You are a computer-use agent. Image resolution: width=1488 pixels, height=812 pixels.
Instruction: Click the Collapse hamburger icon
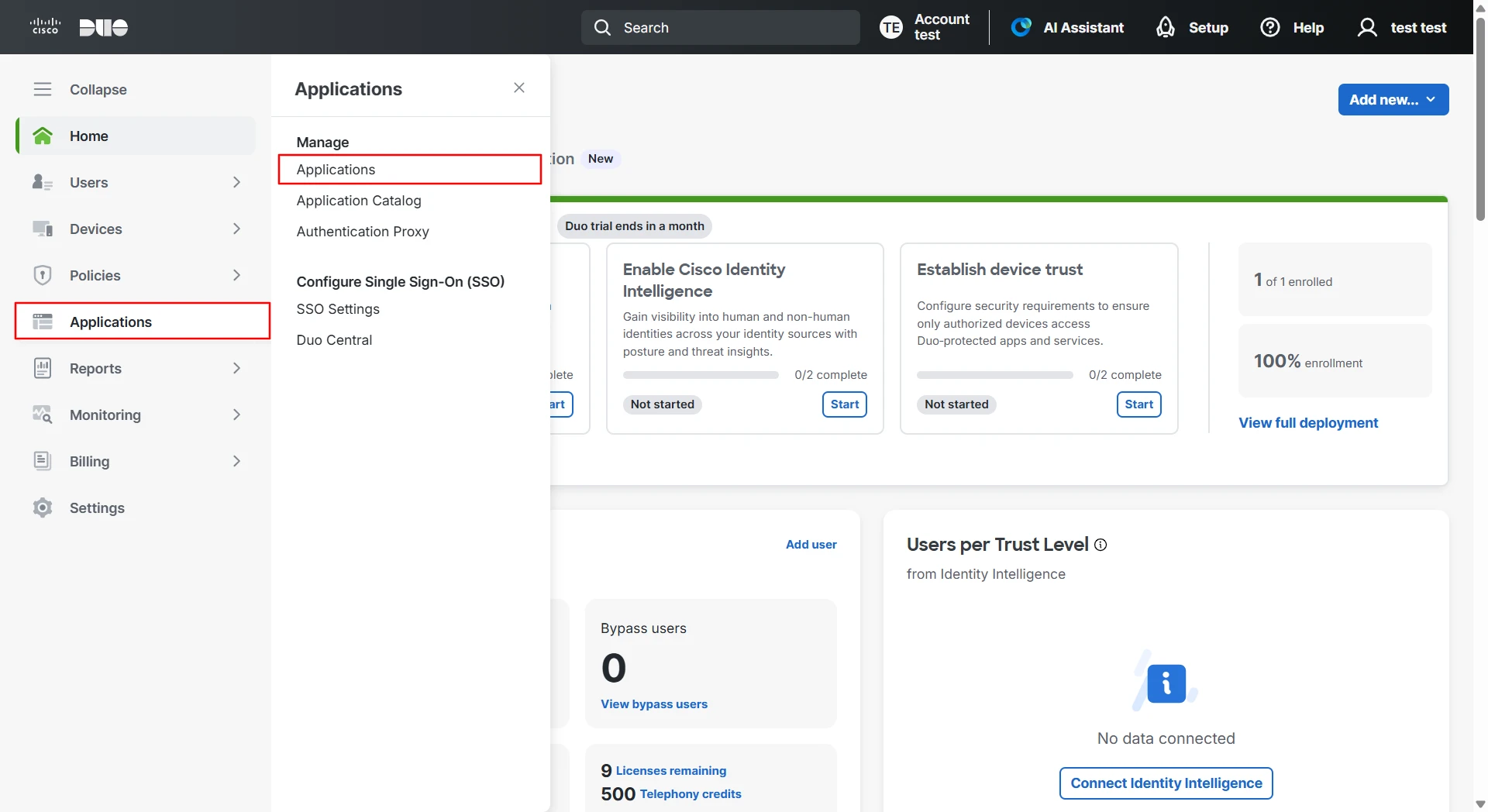click(43, 89)
